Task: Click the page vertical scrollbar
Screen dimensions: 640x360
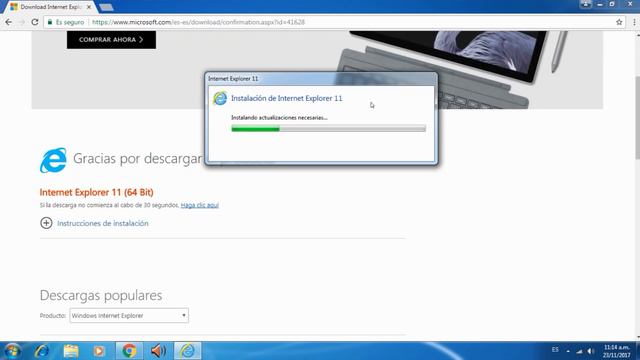Action: pos(637,118)
